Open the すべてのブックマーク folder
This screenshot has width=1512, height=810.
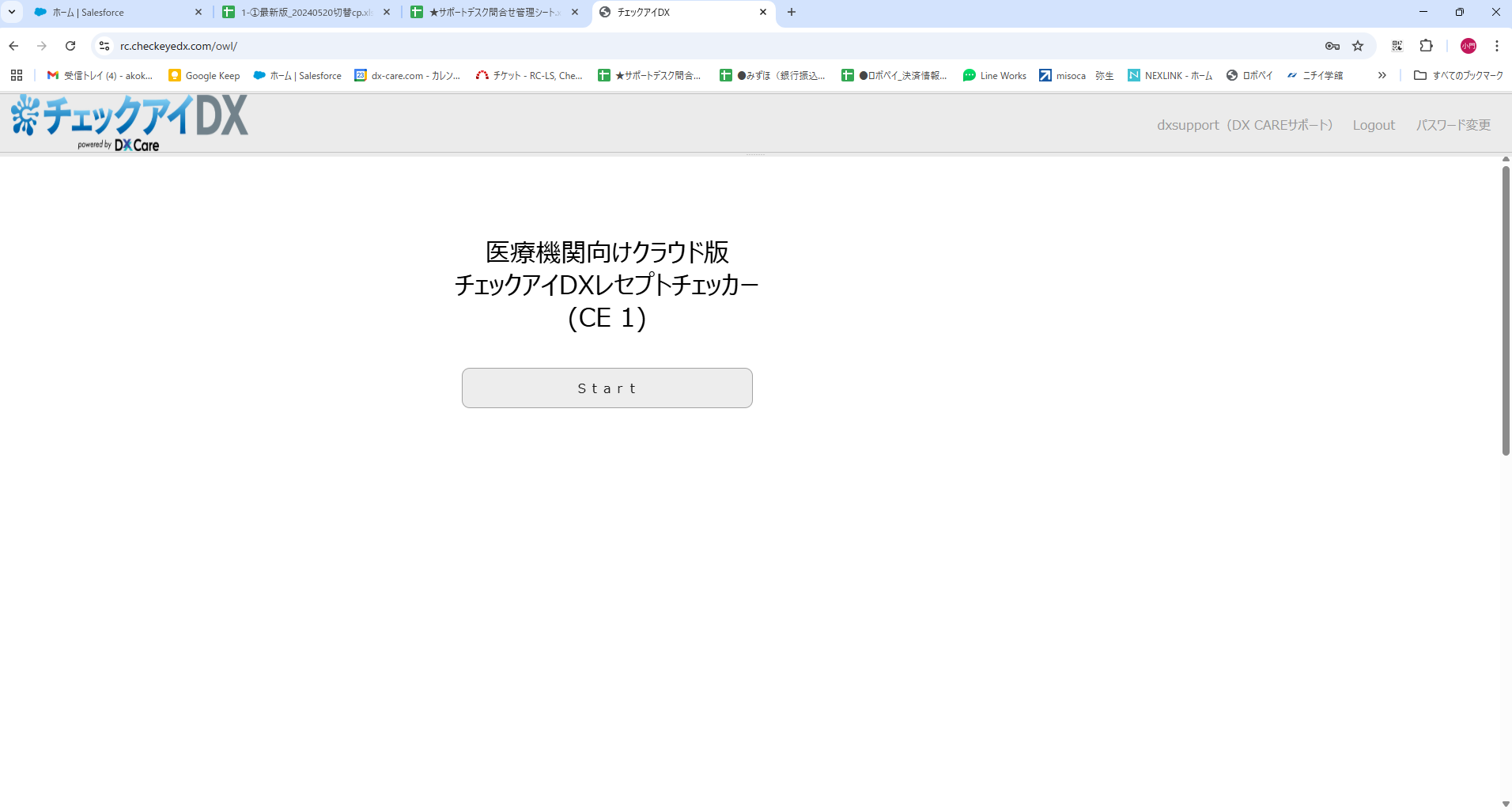[1458, 76]
